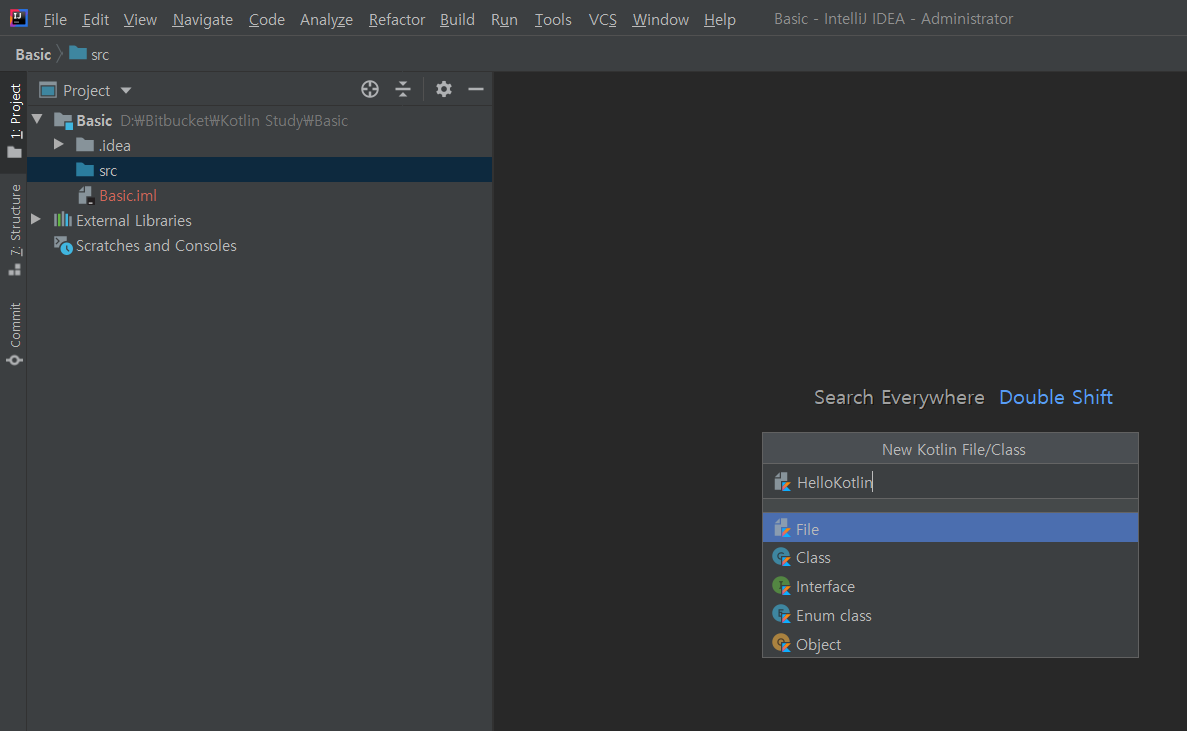The image size is (1187, 731).
Task: Click the IntelliJ IDEA logo icon
Action: click(x=19, y=18)
